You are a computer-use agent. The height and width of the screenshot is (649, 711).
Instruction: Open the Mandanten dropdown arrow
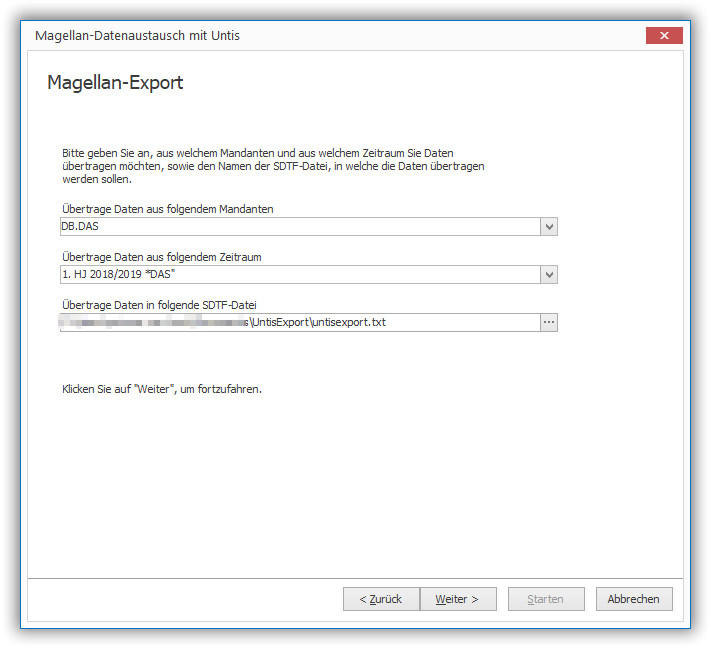point(548,227)
